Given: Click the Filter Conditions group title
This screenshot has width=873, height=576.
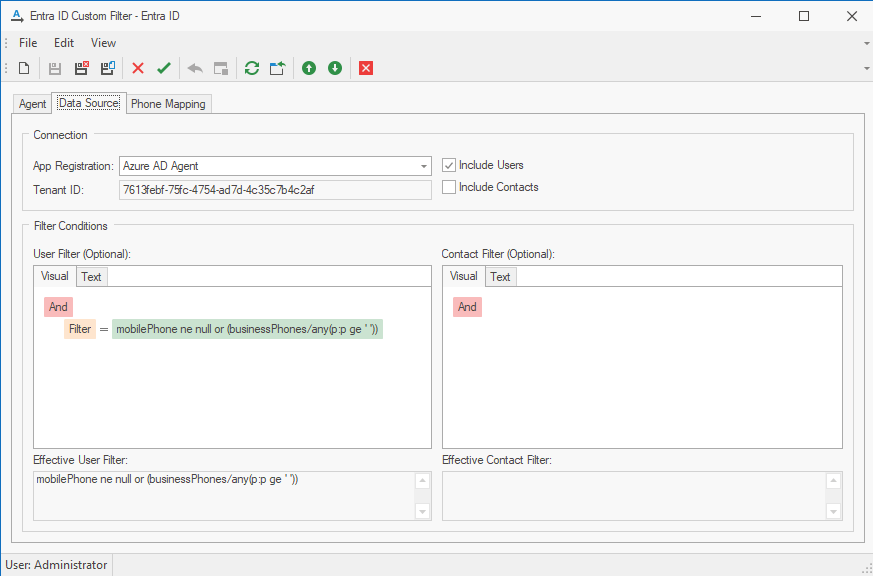Looking at the screenshot, I should (71, 226).
